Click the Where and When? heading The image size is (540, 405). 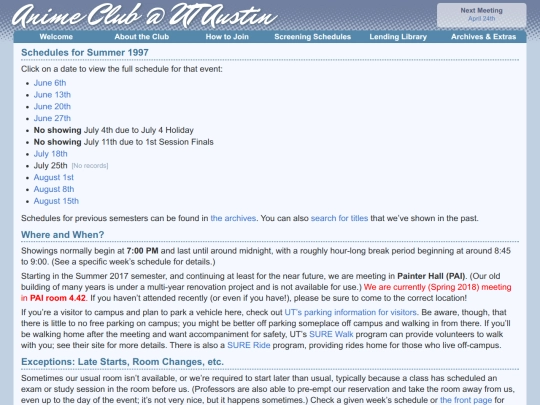click(62, 235)
